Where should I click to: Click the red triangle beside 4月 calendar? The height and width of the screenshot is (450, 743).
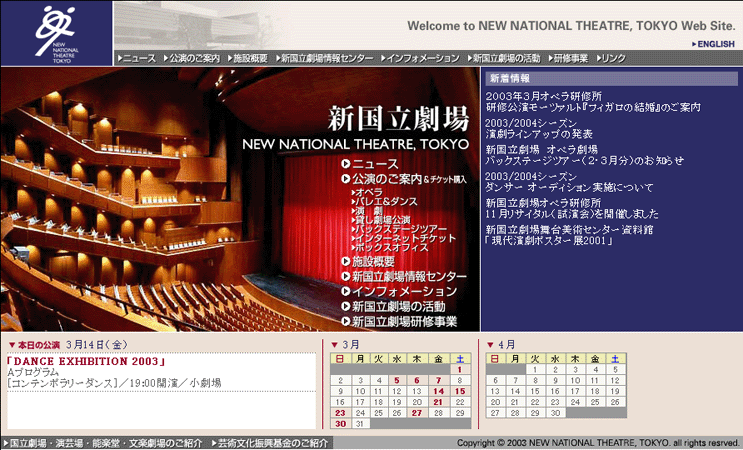(490, 345)
